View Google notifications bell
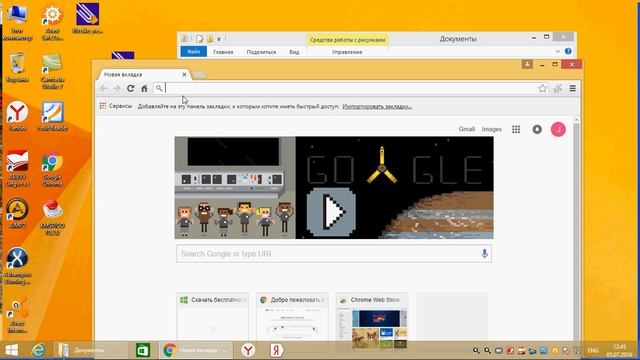This screenshot has width=640, height=360. coord(537,129)
